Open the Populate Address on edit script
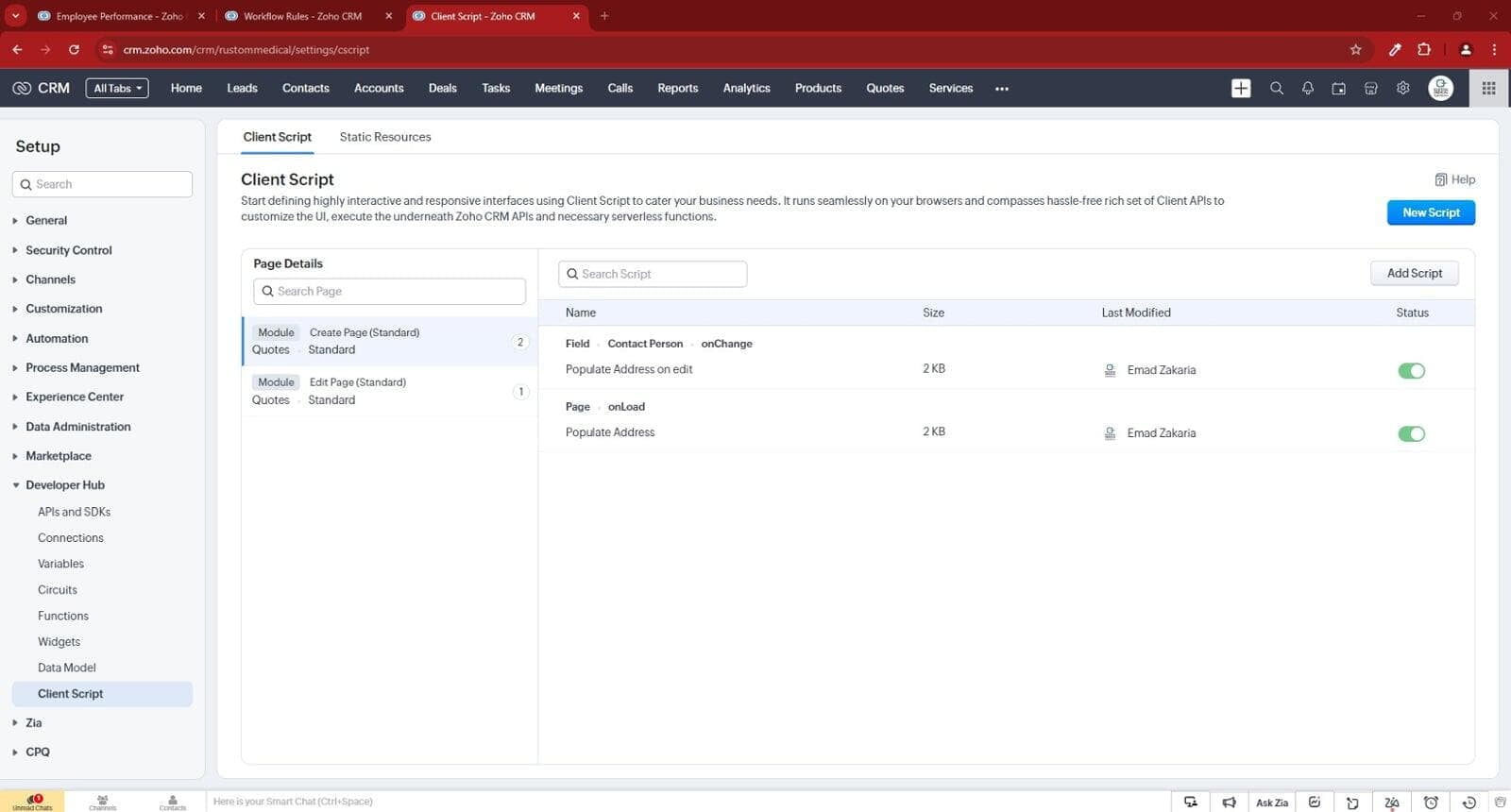 tap(629, 369)
